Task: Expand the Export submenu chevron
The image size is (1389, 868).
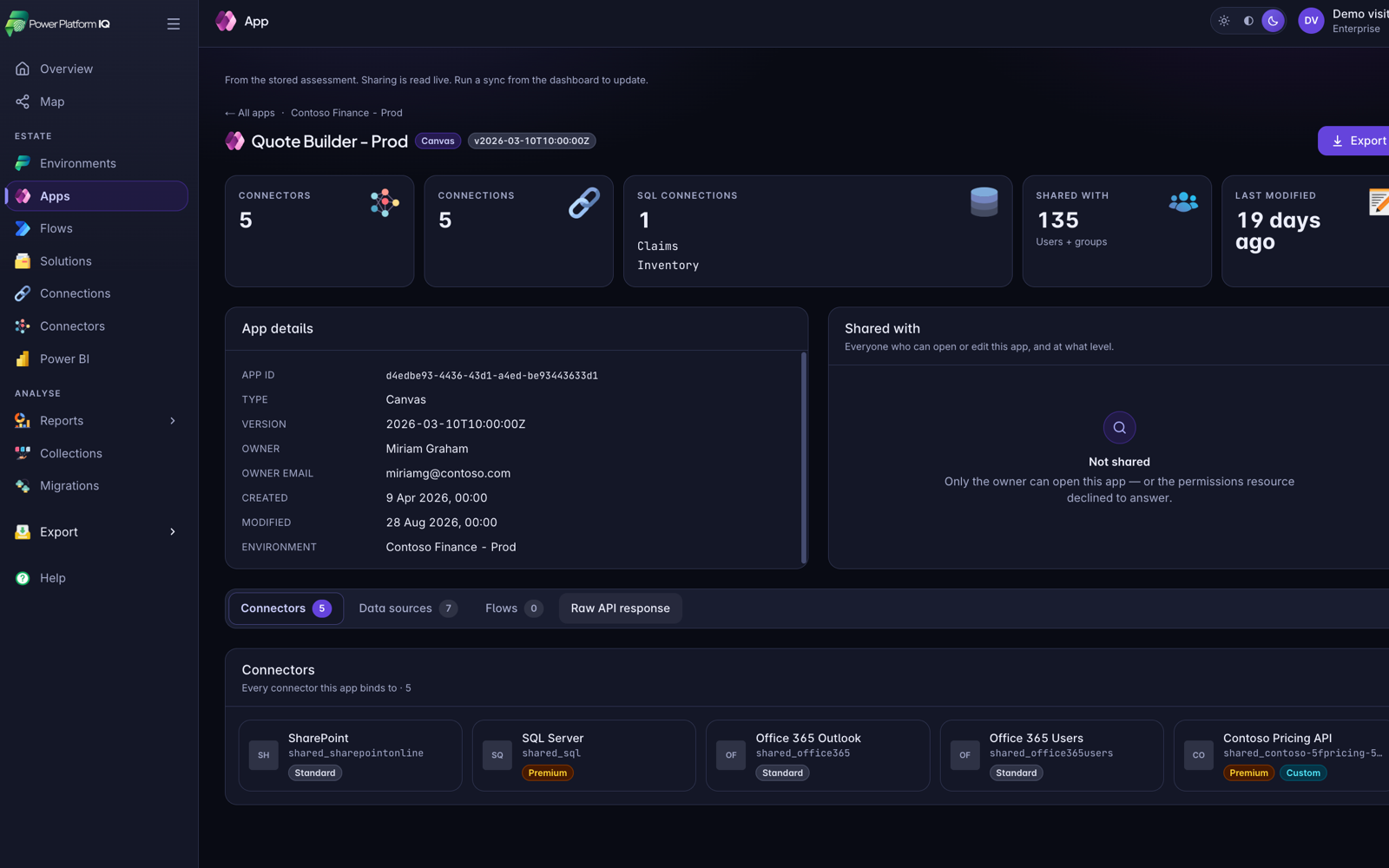Action: pos(173,532)
